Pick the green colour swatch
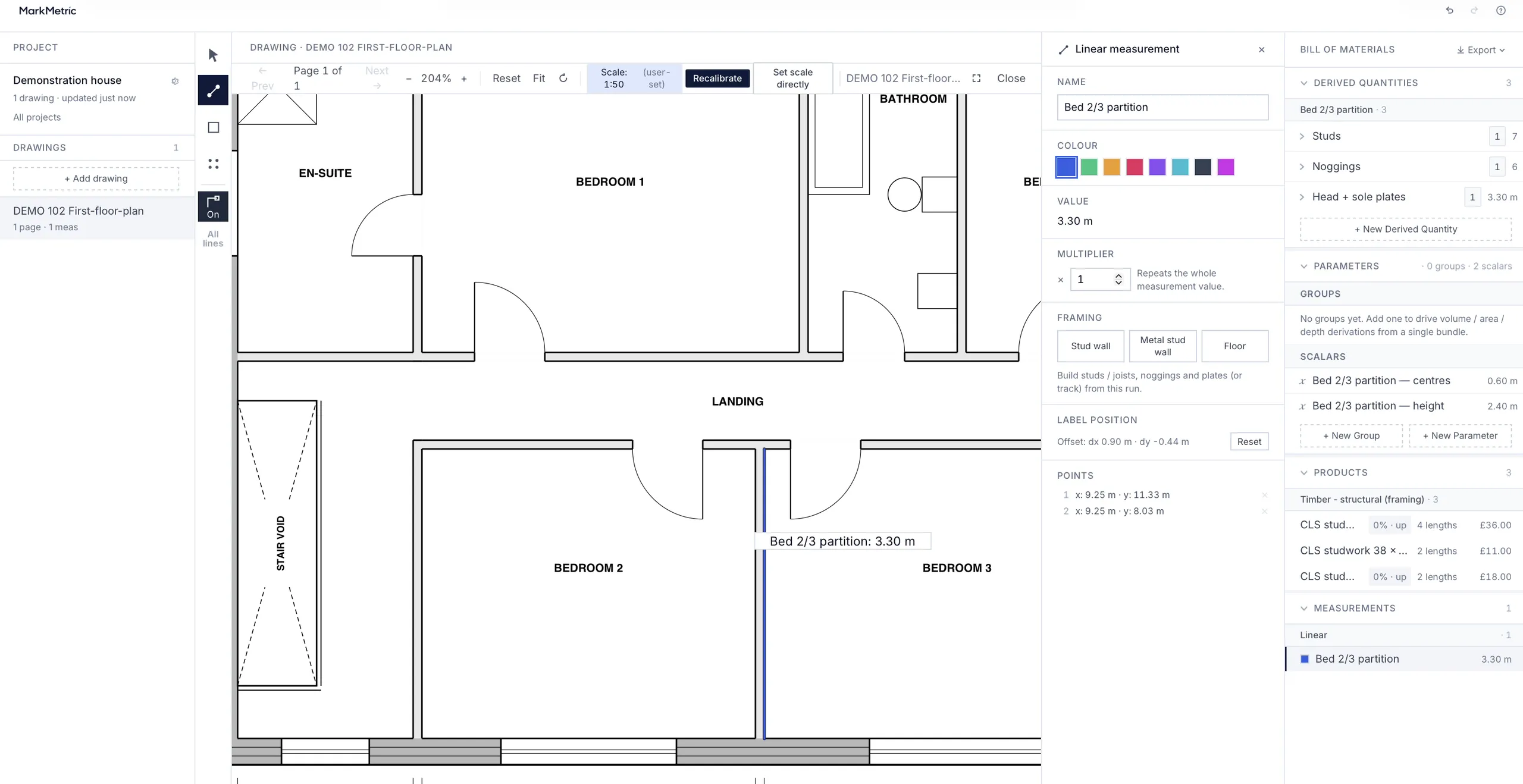The height and width of the screenshot is (784, 1523). click(1089, 167)
